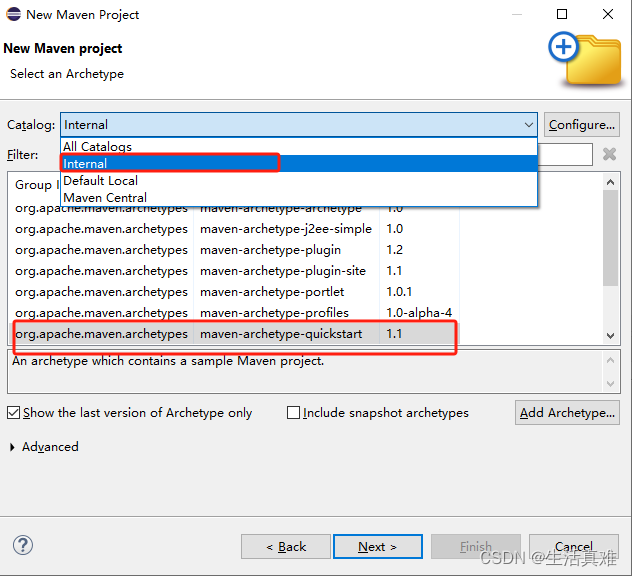Image resolution: width=632 pixels, height=576 pixels.
Task: Open the Catalog combo box arrow
Action: [528, 125]
